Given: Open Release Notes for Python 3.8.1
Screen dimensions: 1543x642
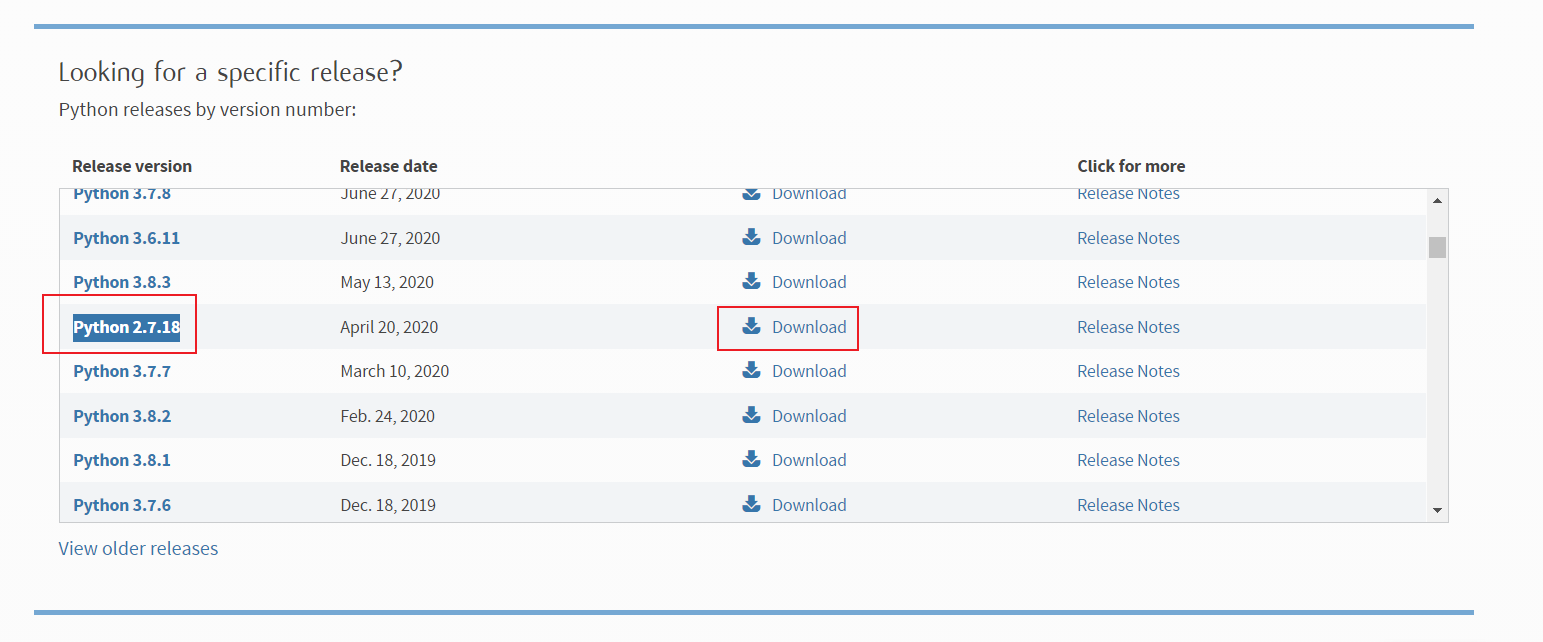Looking at the screenshot, I should tap(1128, 460).
